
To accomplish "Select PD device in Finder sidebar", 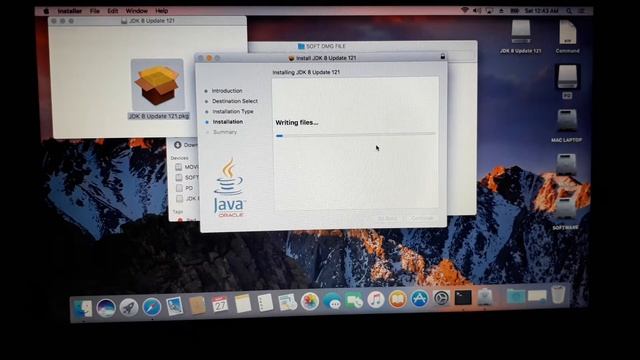I will 184,188.
